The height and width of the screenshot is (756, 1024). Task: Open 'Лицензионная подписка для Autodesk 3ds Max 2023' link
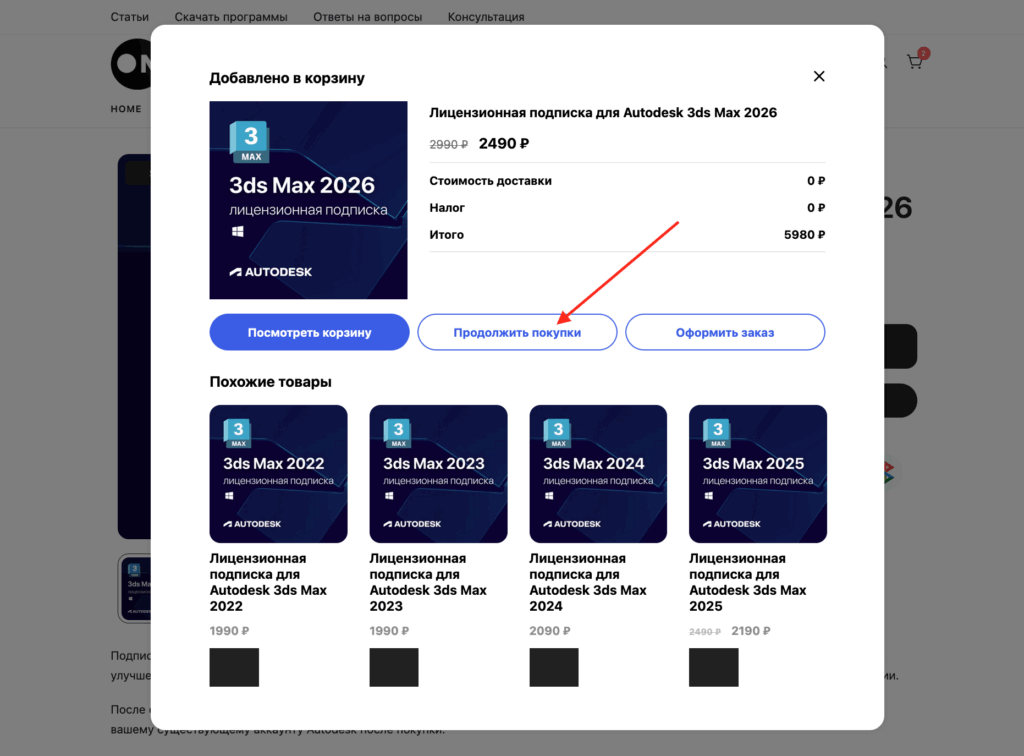tap(428, 582)
